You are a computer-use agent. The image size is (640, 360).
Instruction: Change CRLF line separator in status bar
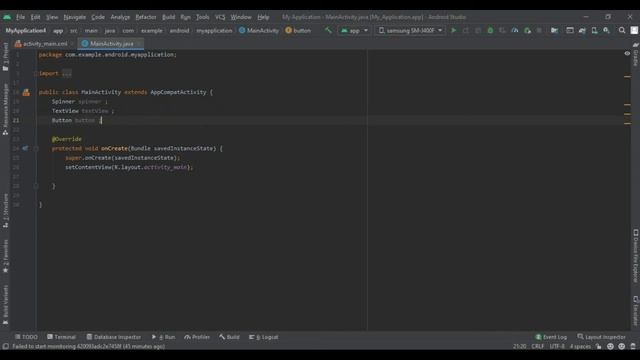point(538,346)
